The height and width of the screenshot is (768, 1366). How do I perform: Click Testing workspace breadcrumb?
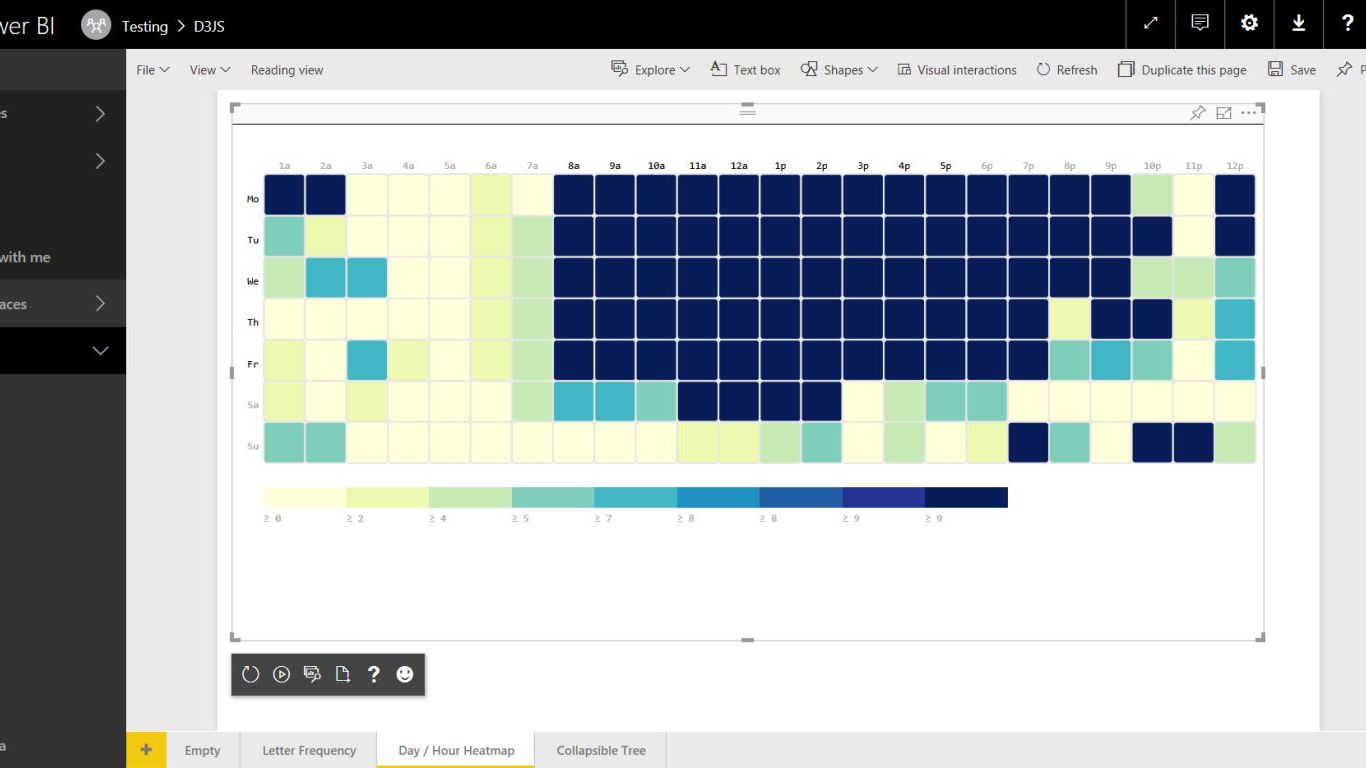pos(145,26)
